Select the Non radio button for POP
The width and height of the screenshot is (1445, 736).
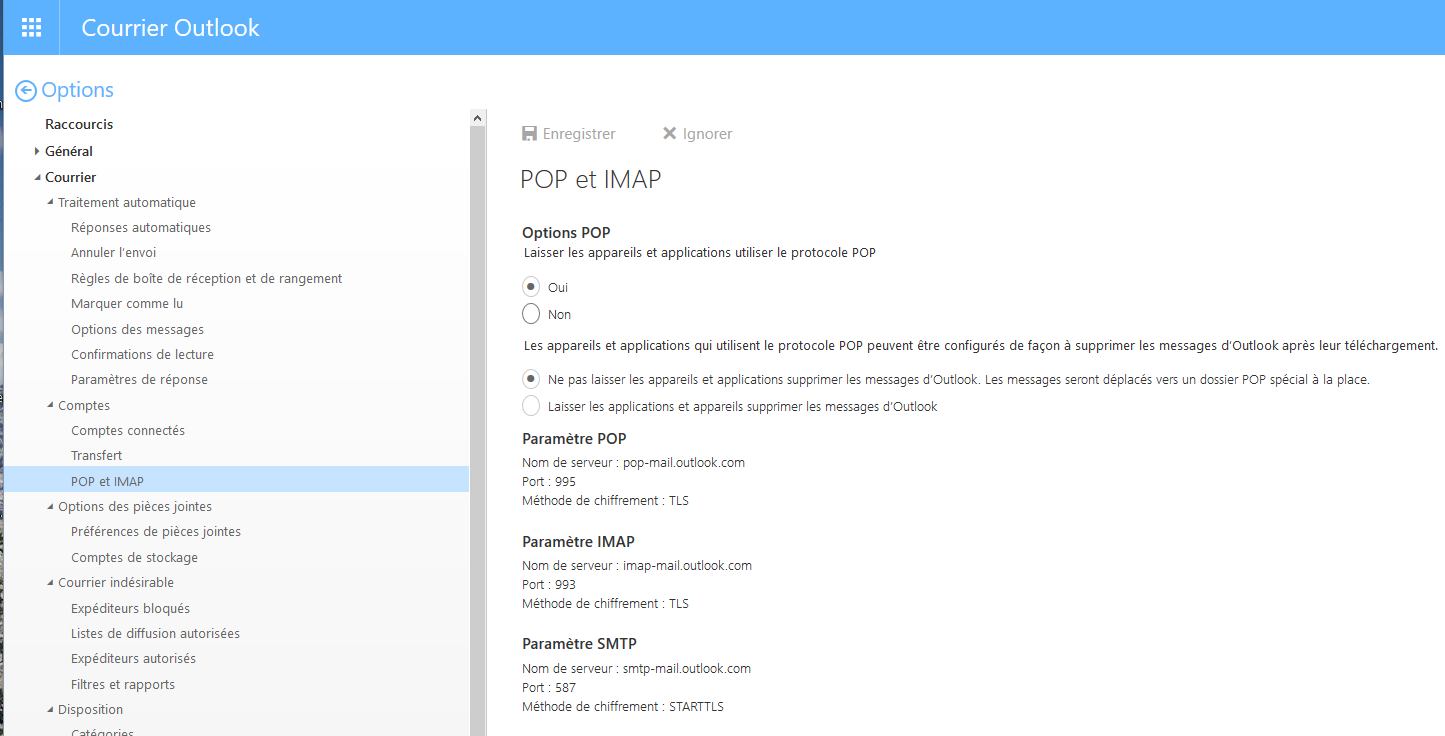point(531,314)
